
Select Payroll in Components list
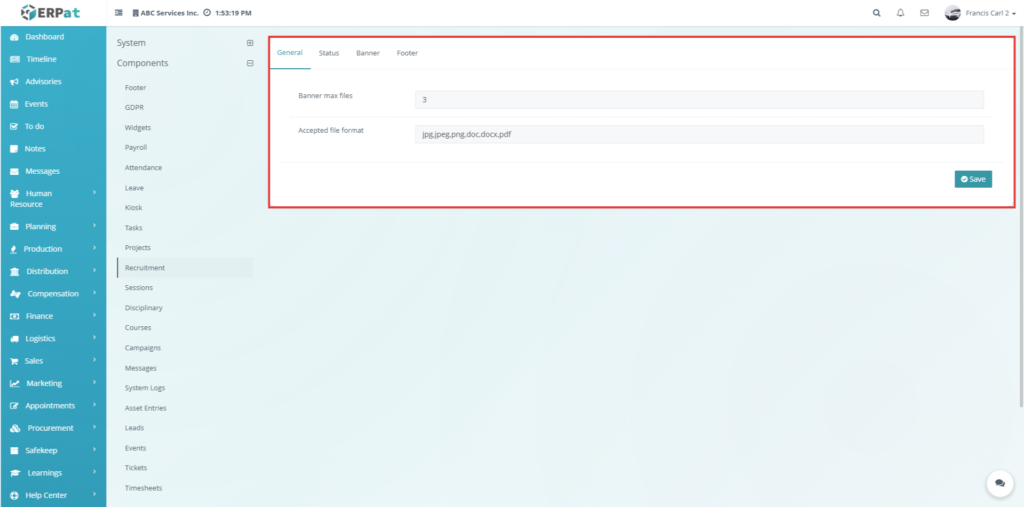136,147
